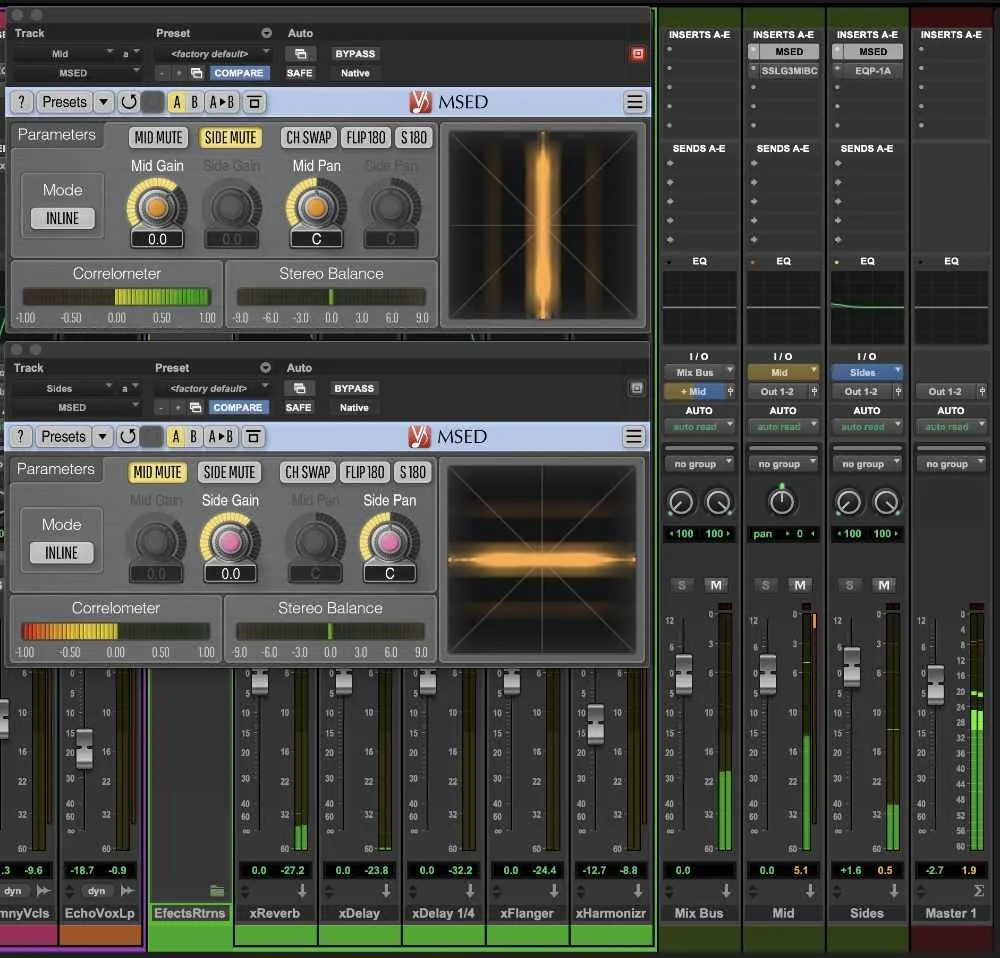Viewport: 1000px width, 958px height.
Task: Click the undo arrow icon beside Presets
Action: pyautogui.click(x=130, y=101)
